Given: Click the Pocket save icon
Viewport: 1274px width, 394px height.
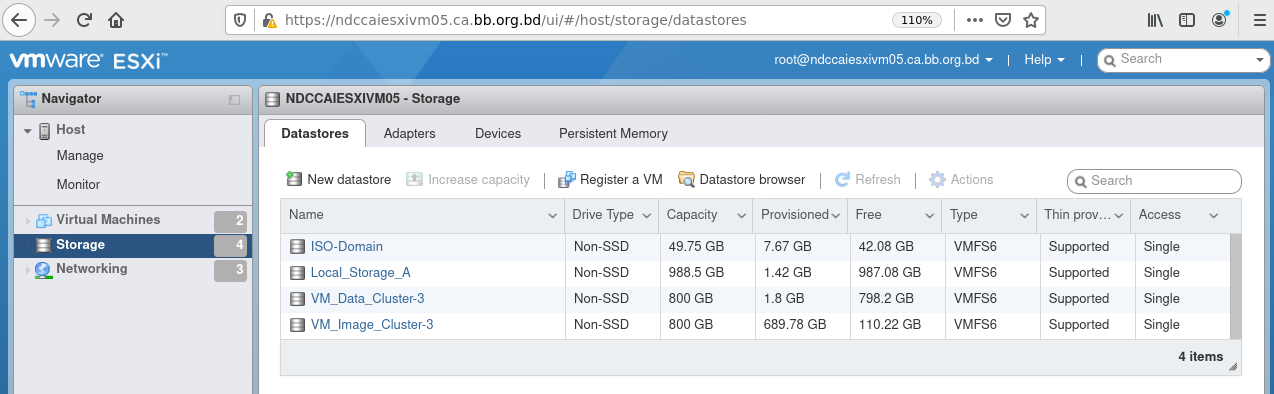Looking at the screenshot, I should 1003,20.
